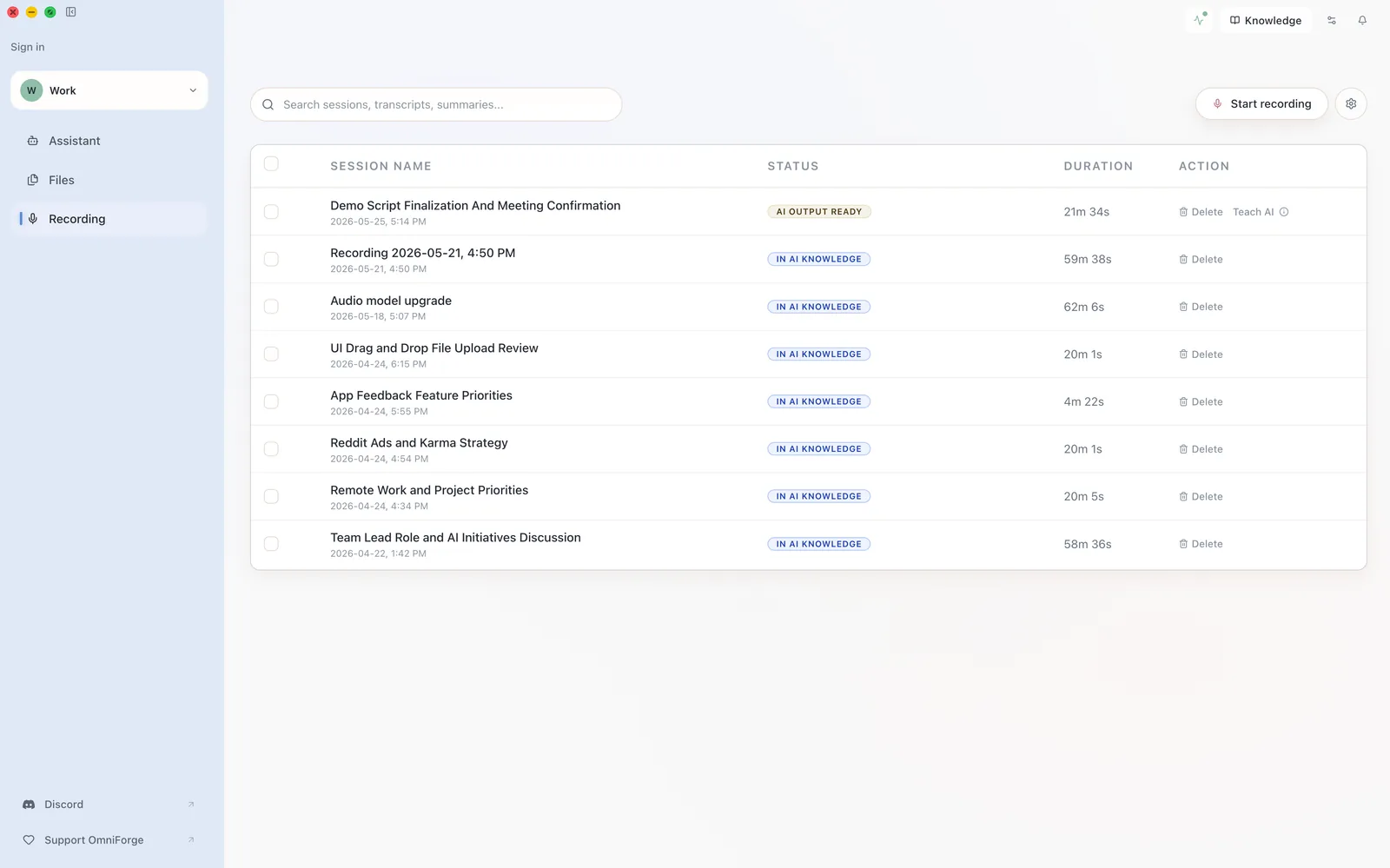Click the Discord logo icon
The width and height of the screenshot is (1390, 868).
click(29, 805)
